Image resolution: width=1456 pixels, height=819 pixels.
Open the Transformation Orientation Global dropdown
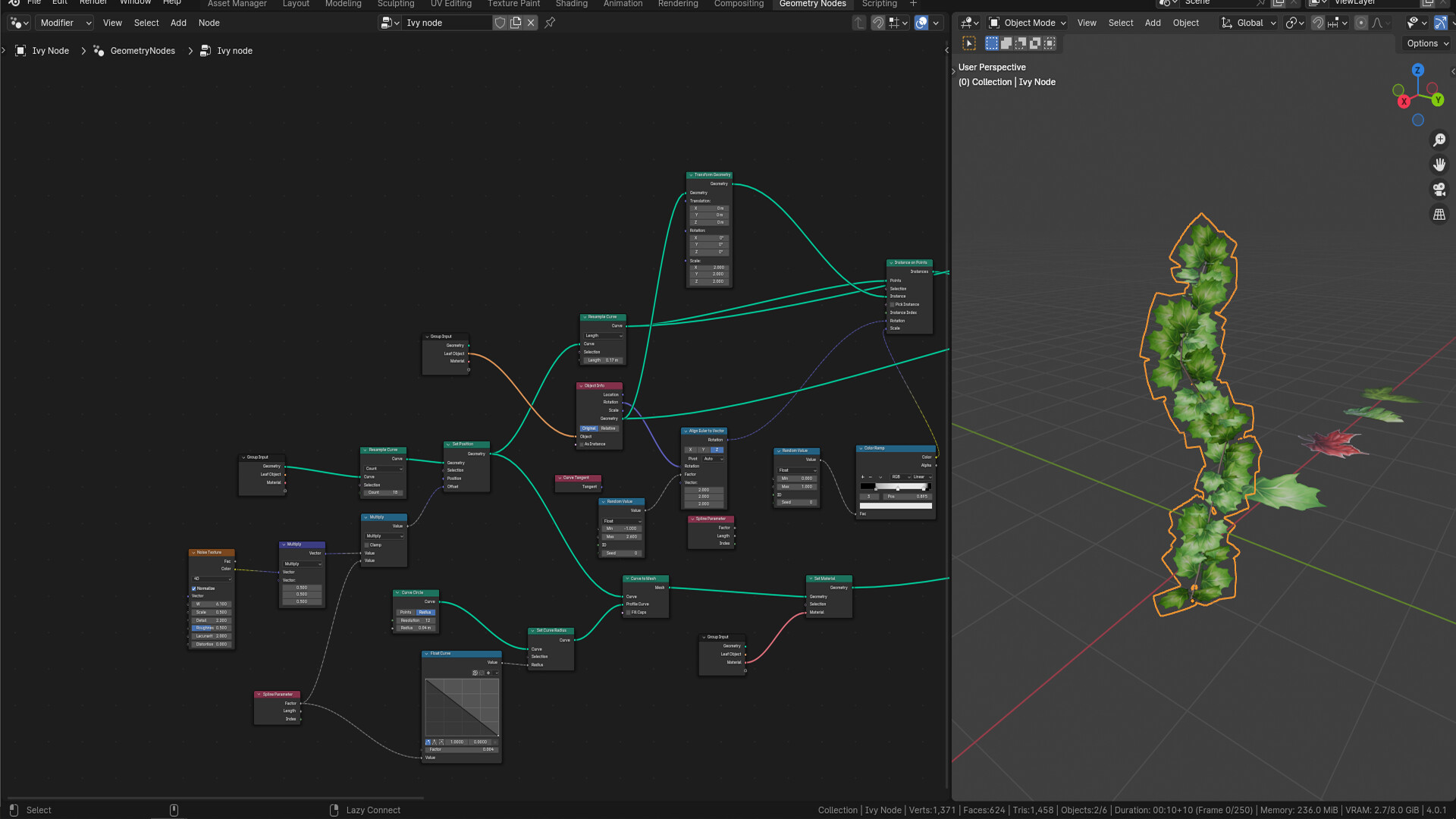point(1247,23)
